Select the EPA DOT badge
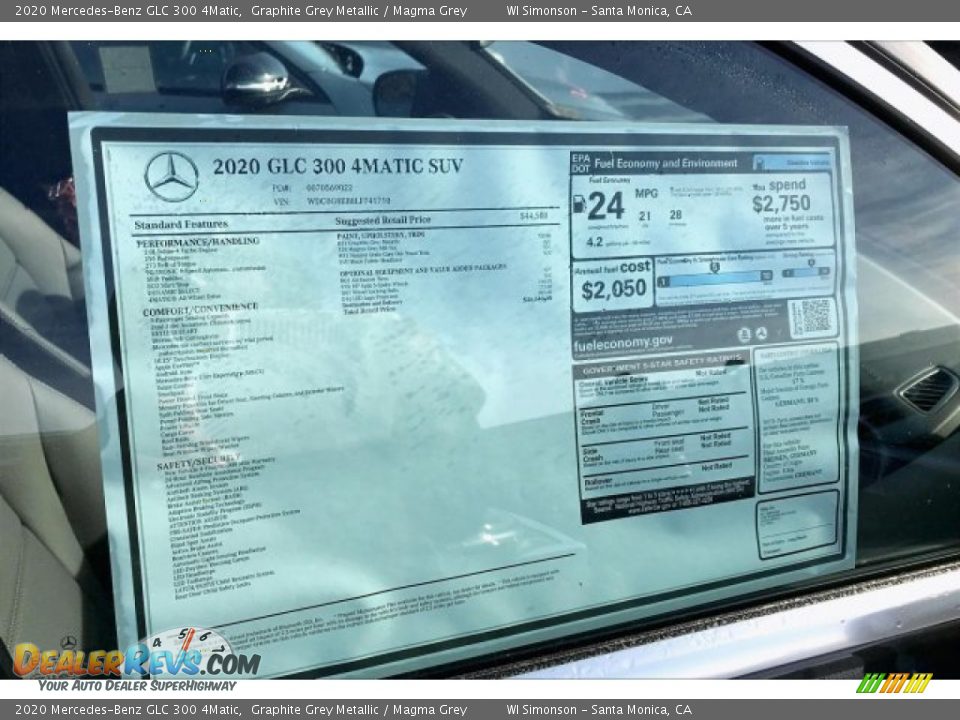Screen dimensions: 960x720 tap(580, 160)
